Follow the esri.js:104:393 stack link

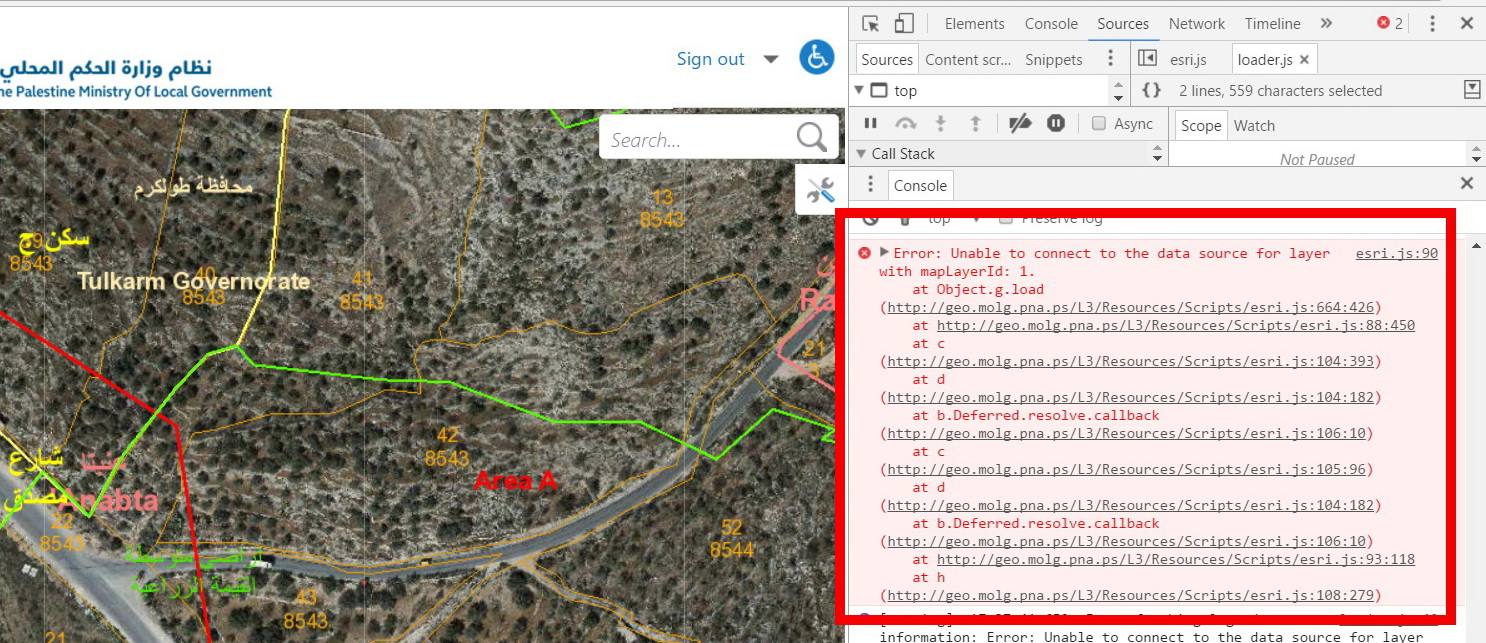click(1130, 361)
